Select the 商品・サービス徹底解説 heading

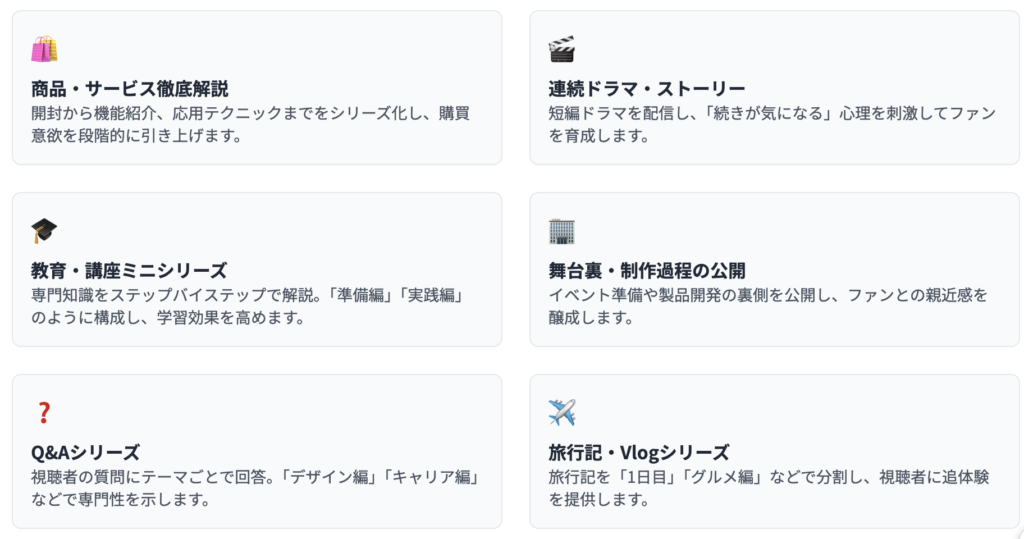(130, 88)
